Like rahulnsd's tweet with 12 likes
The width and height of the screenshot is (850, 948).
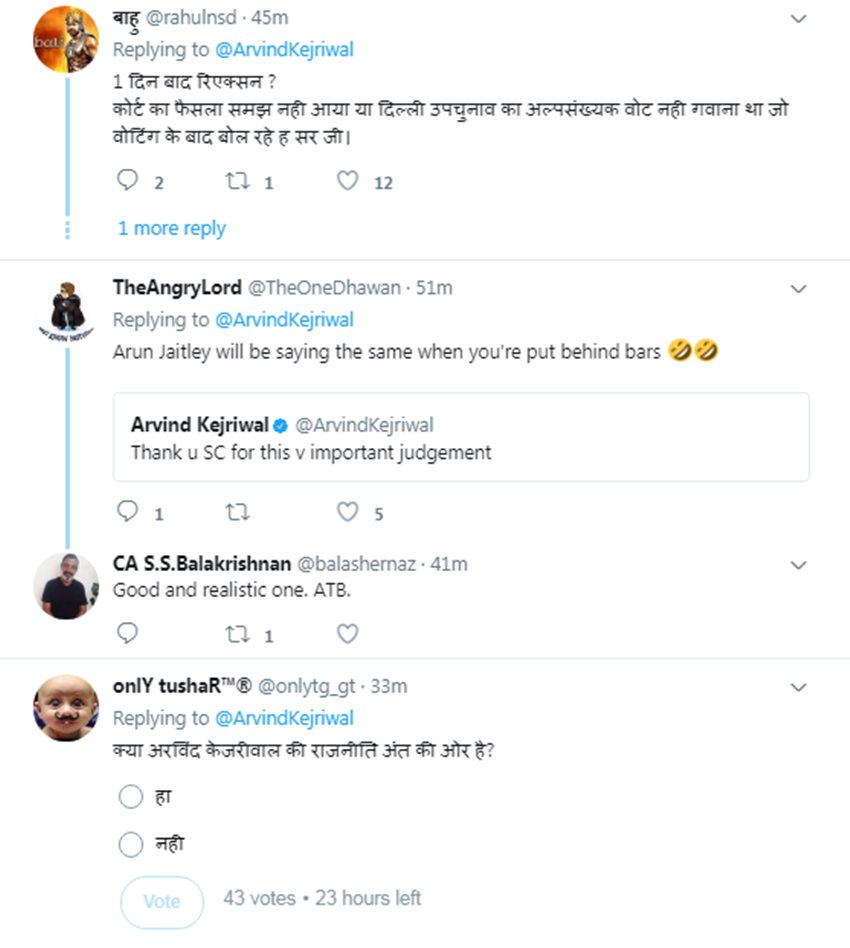[x=347, y=181]
